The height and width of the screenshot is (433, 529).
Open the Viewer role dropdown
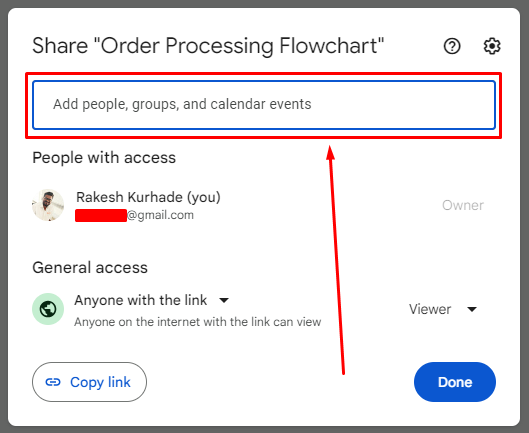[443, 309]
